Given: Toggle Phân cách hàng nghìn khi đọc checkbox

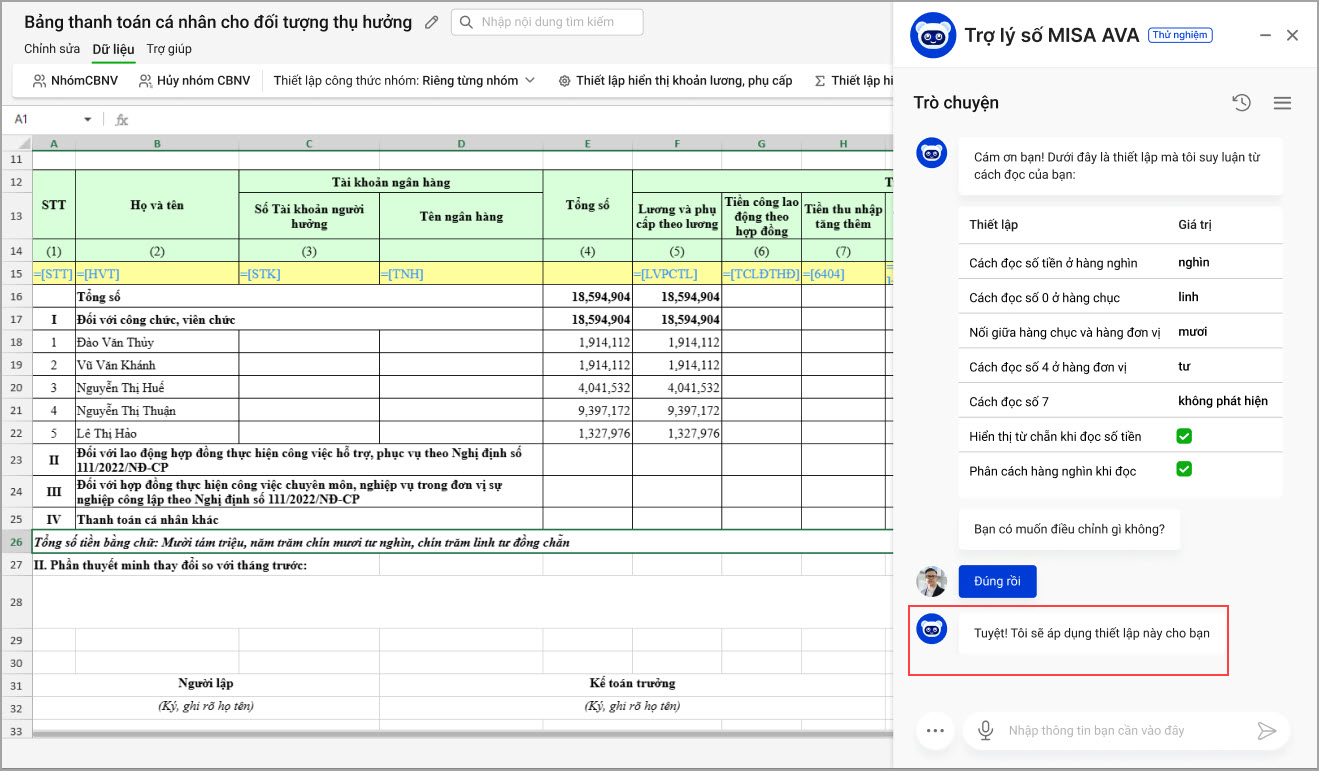Looking at the screenshot, I should (x=1184, y=470).
